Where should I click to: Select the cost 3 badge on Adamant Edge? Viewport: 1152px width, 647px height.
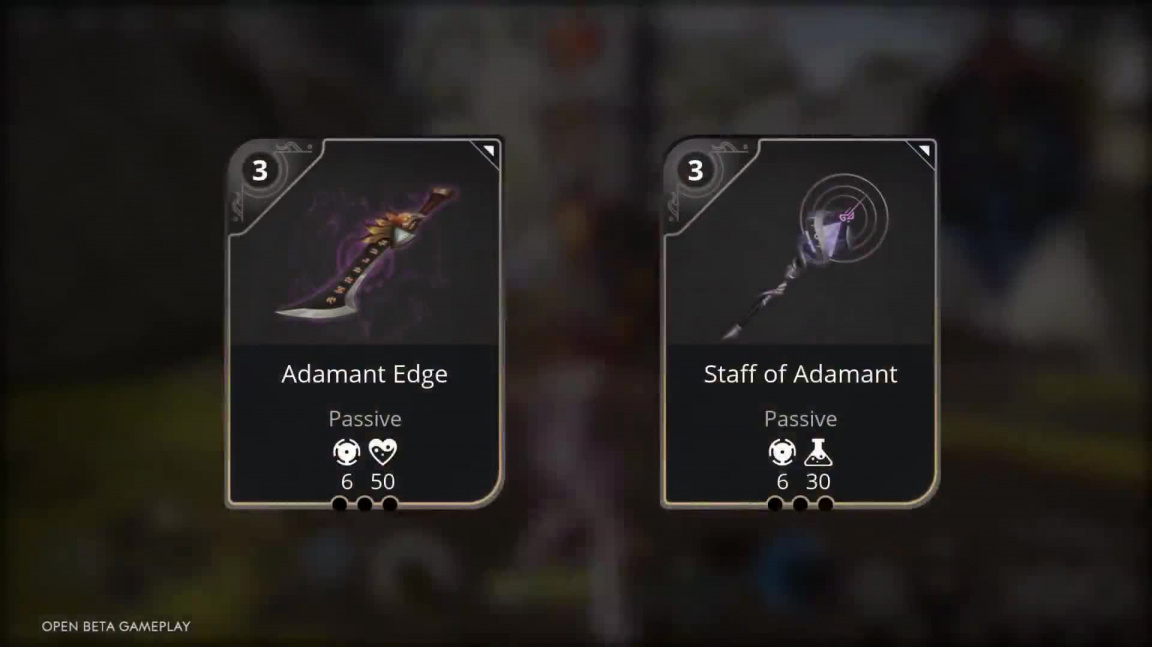(x=260, y=170)
